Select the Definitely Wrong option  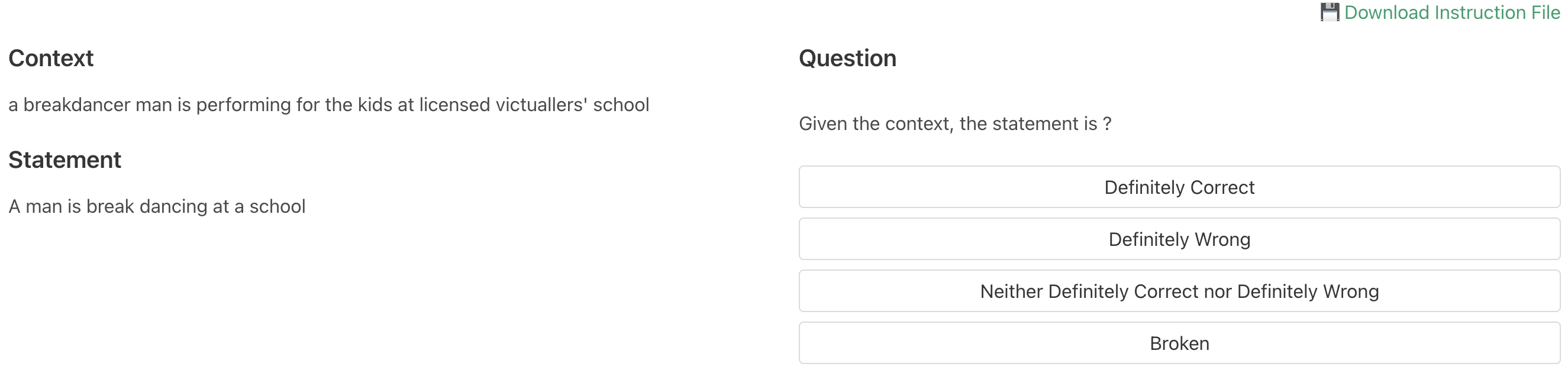pyautogui.click(x=1179, y=239)
